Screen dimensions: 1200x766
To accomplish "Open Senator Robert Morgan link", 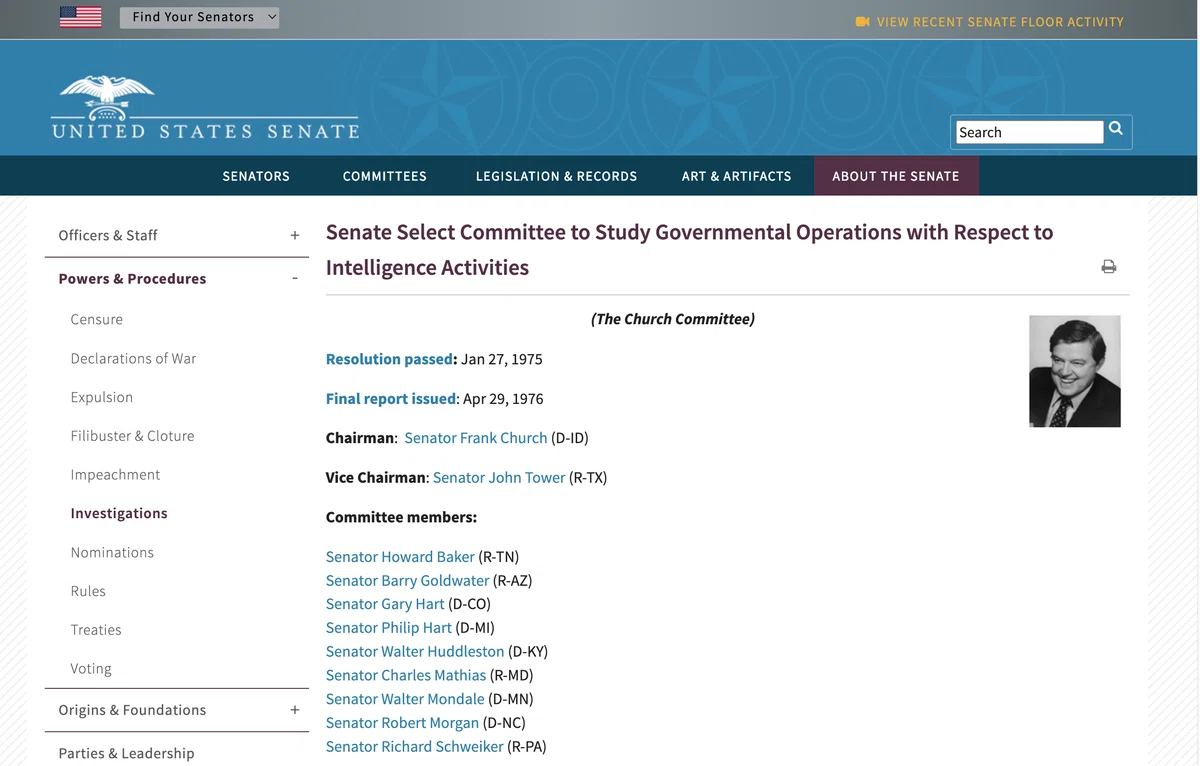I will click(402, 723).
